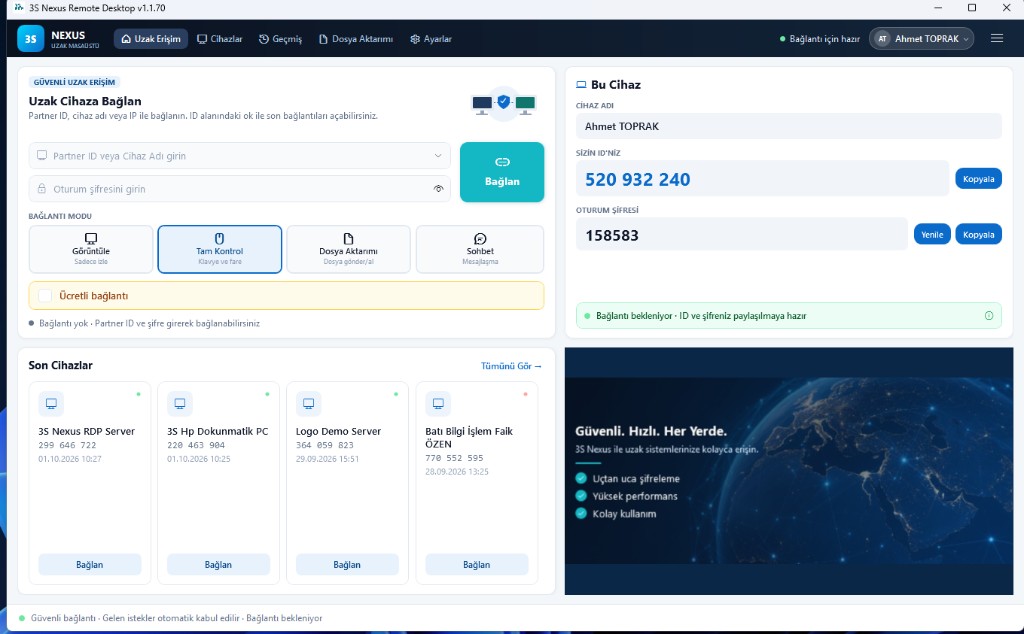Click the secure connection shield illustration

tap(503, 103)
